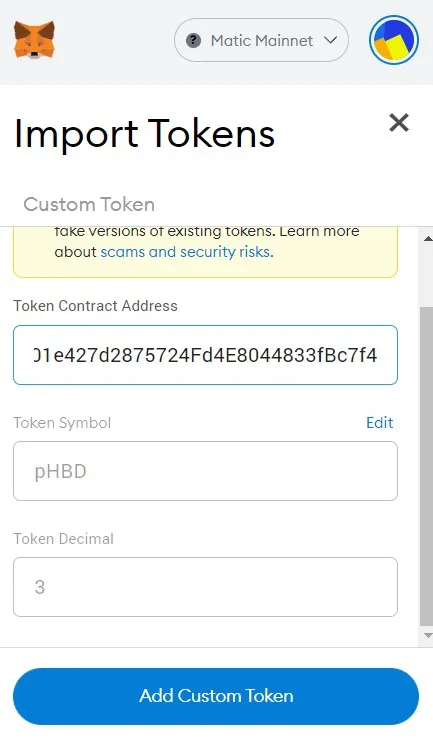Open the account menu via the identicon avatar
This screenshot has height=743, width=433.
pos(394,40)
